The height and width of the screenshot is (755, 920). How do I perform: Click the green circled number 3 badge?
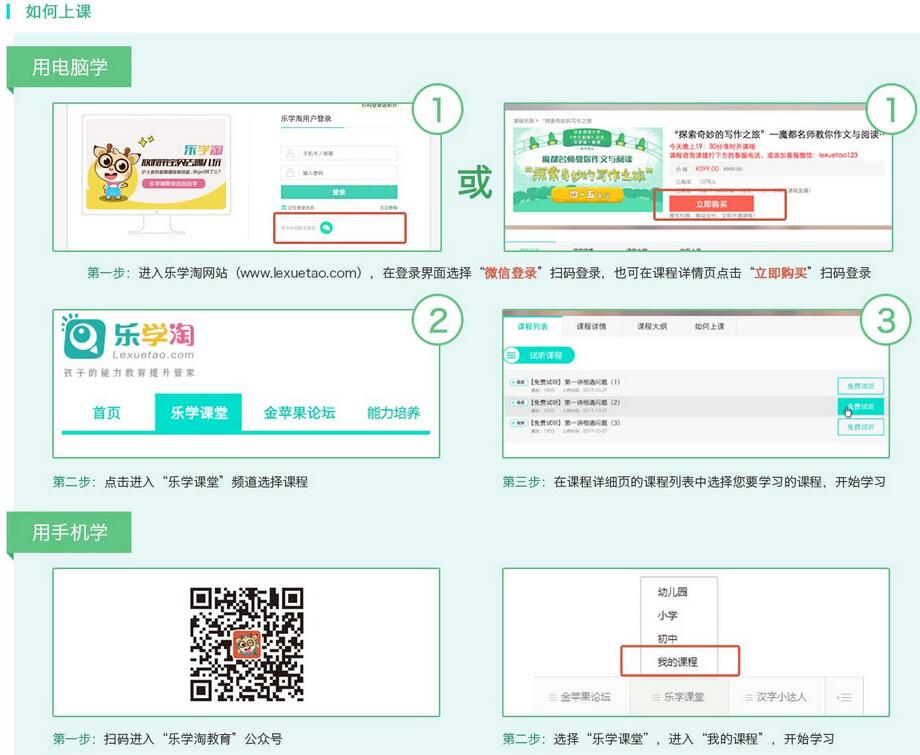coord(885,321)
